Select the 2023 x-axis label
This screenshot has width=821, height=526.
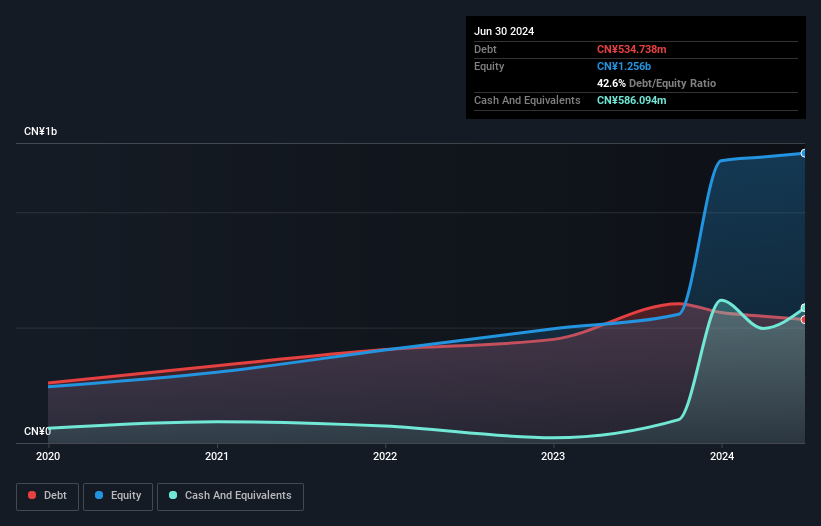[x=553, y=456]
